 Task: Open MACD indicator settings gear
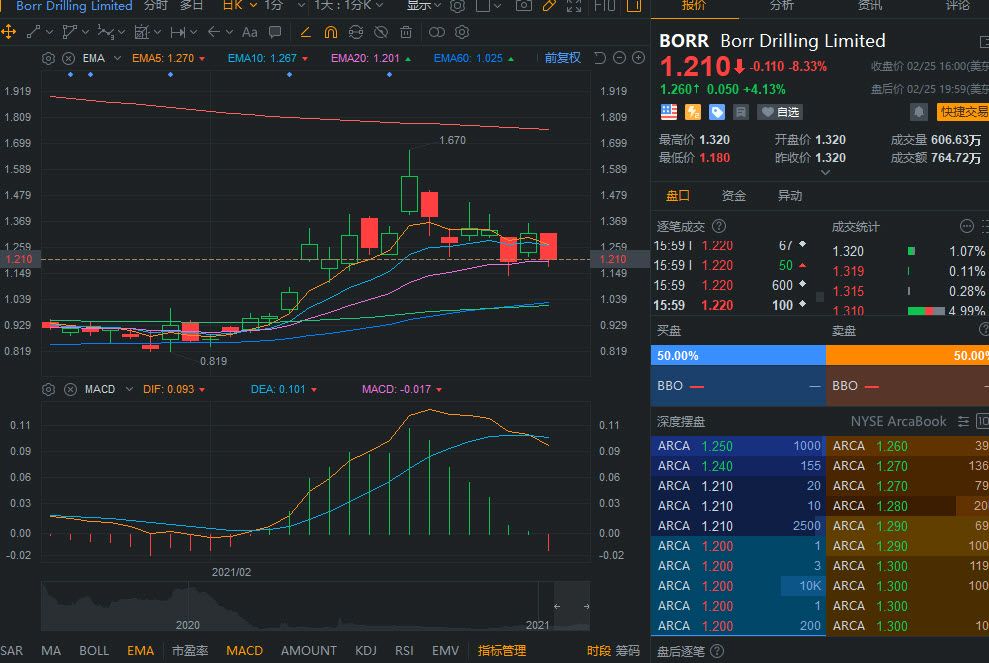tap(49, 389)
